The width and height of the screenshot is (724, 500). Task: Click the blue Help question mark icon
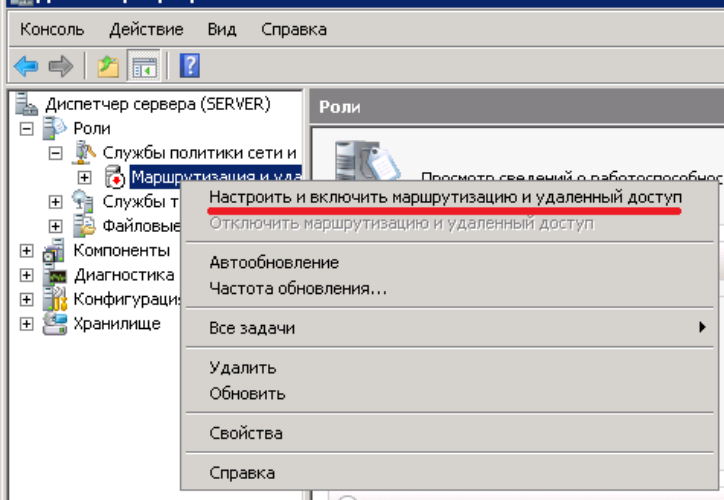(189, 66)
